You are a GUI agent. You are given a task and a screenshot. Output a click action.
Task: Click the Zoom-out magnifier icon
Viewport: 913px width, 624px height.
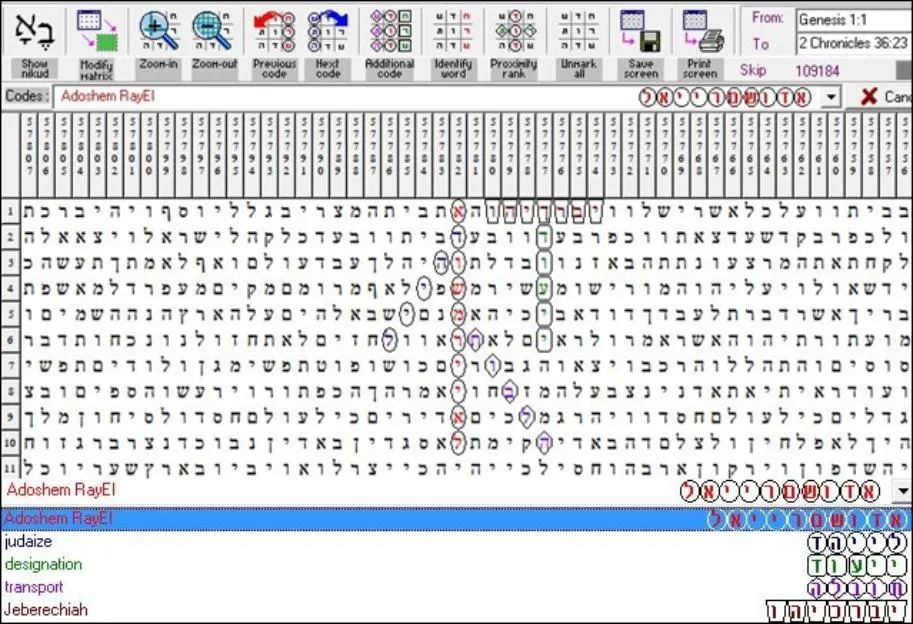213,30
